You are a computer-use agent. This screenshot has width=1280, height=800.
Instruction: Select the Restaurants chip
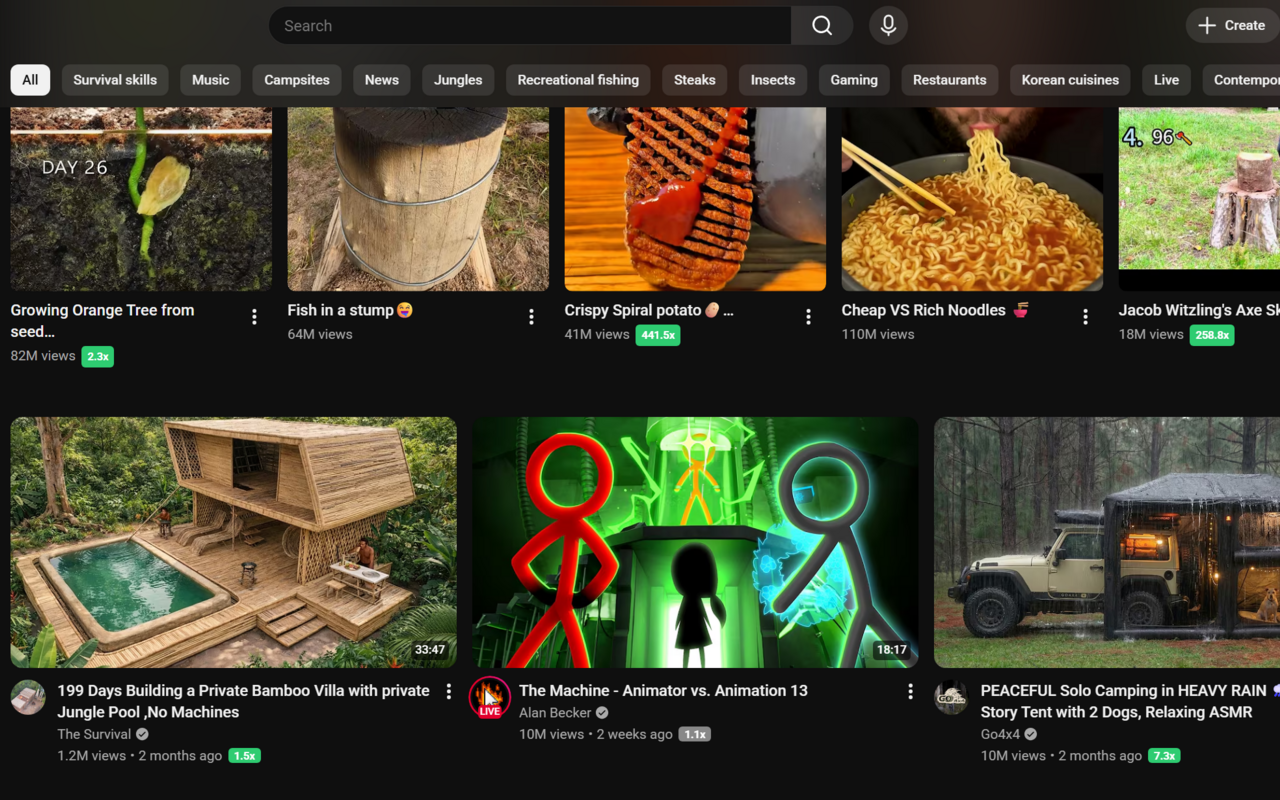click(x=950, y=80)
